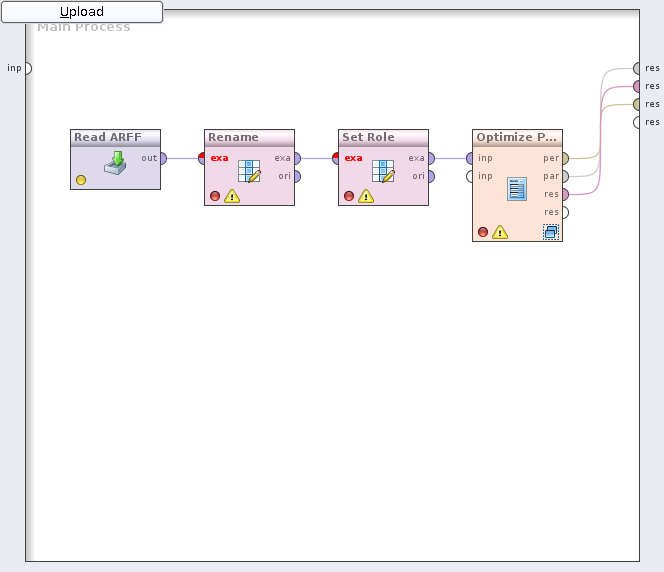Select the Set Role operator table-edit icon

point(384,171)
